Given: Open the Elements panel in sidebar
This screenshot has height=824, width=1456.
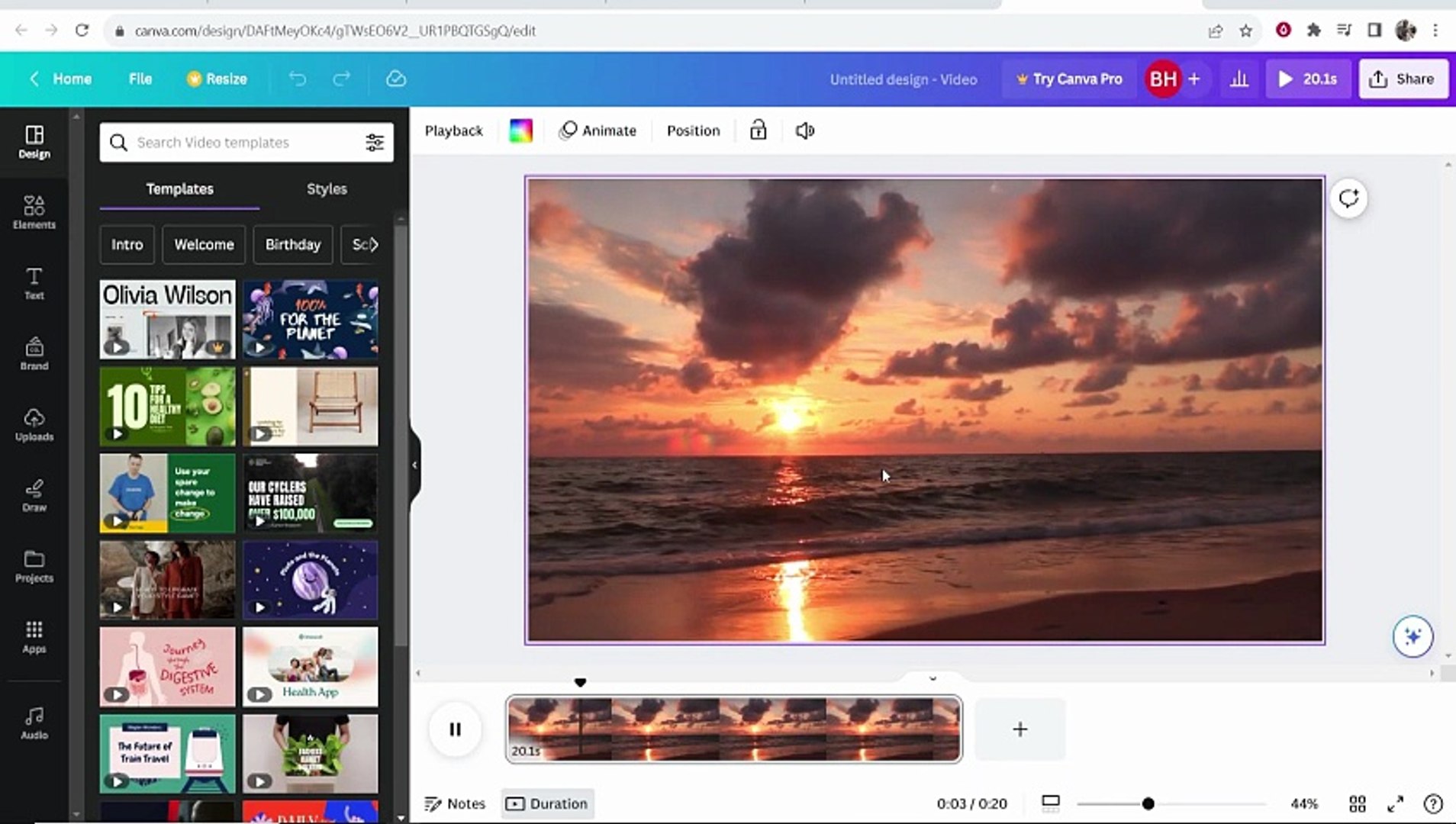Looking at the screenshot, I should 34,212.
